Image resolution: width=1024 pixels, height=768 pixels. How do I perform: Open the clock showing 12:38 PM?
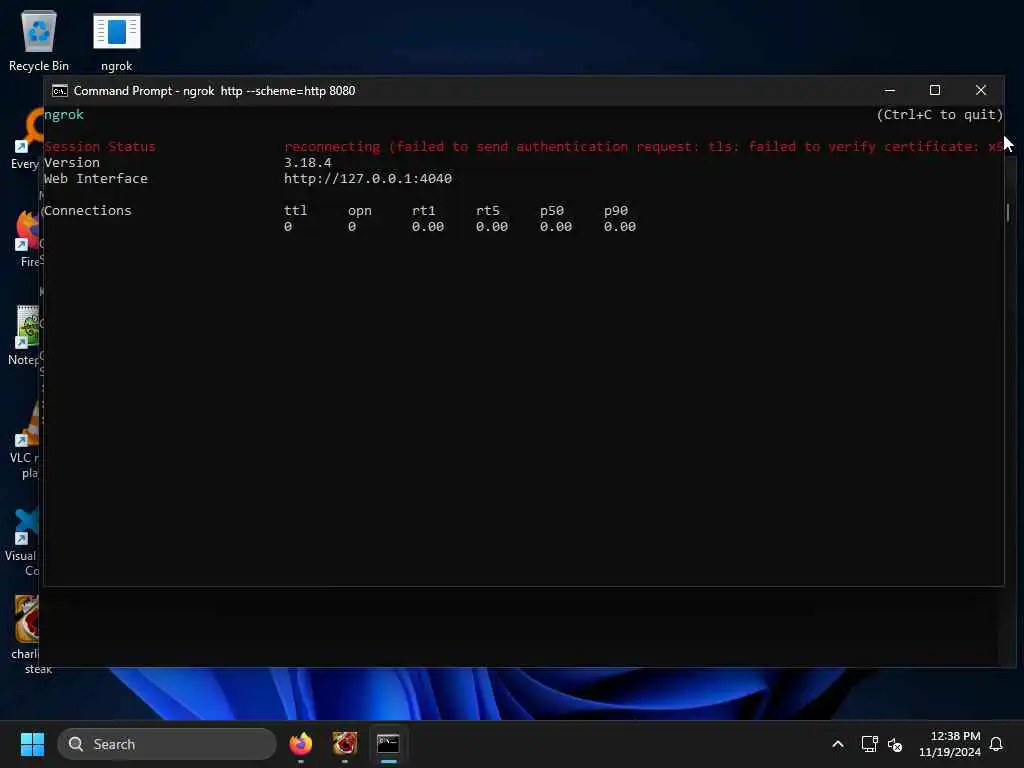click(950, 744)
